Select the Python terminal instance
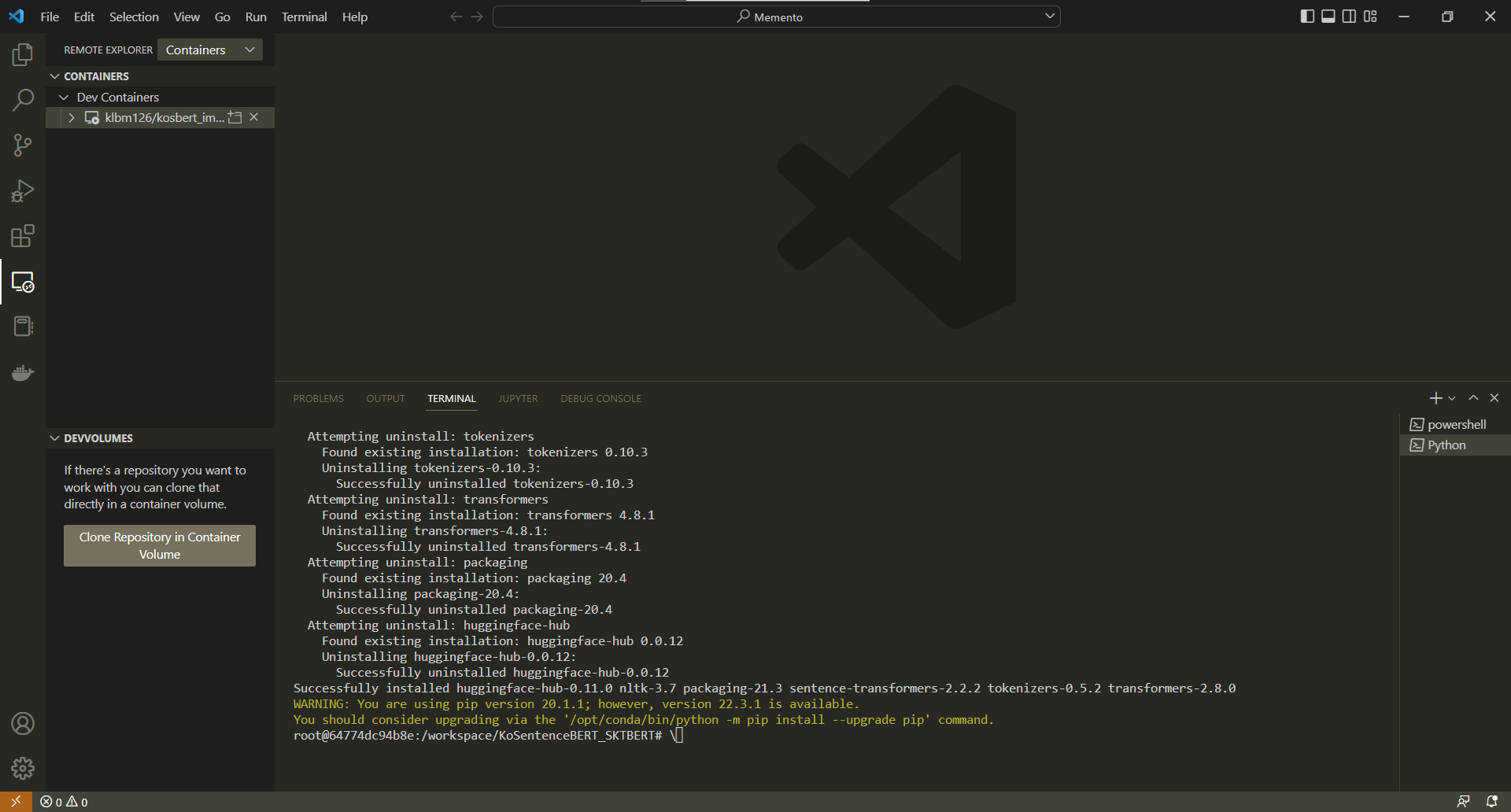This screenshot has width=1511, height=812. click(1455, 445)
